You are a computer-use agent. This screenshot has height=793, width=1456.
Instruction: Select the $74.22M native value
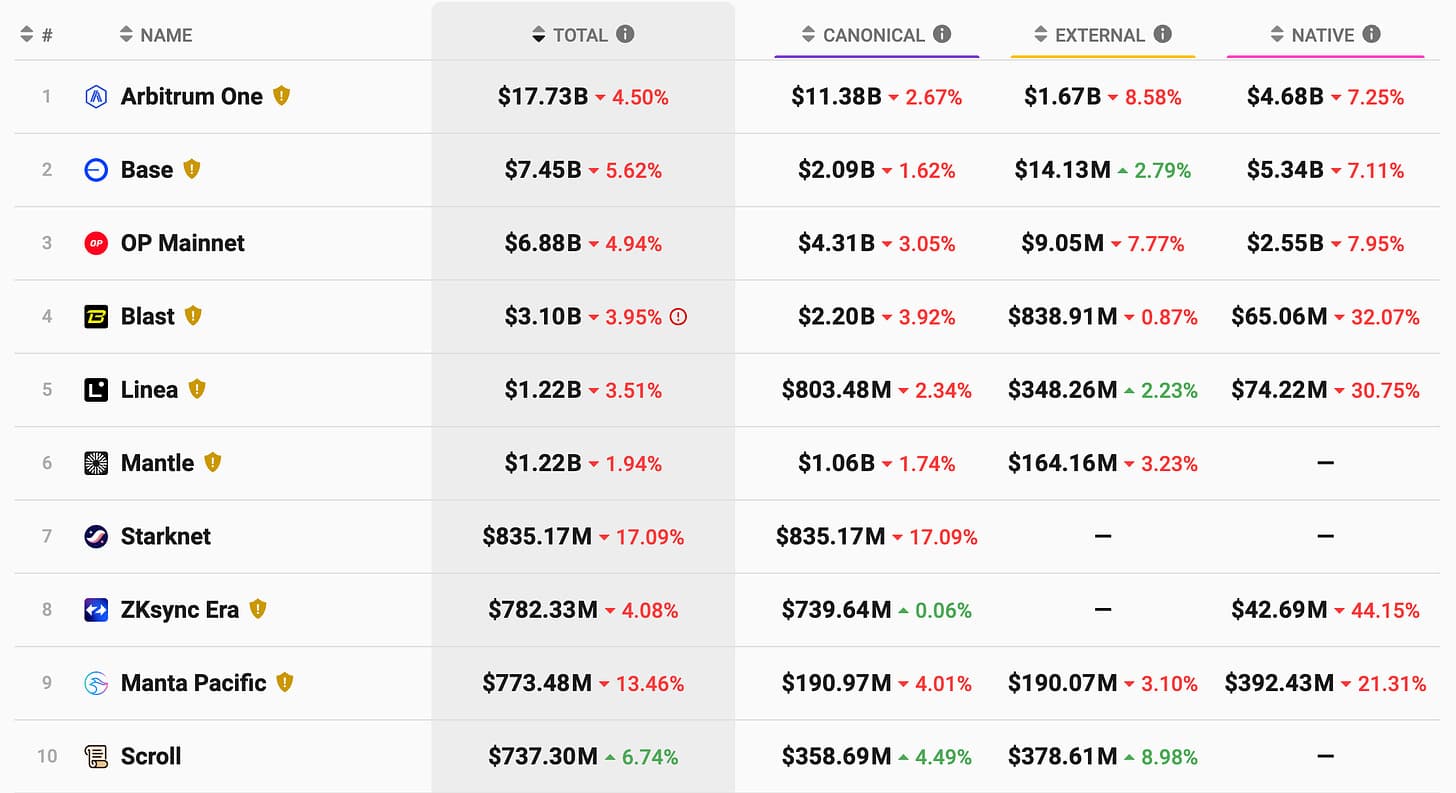1279,390
